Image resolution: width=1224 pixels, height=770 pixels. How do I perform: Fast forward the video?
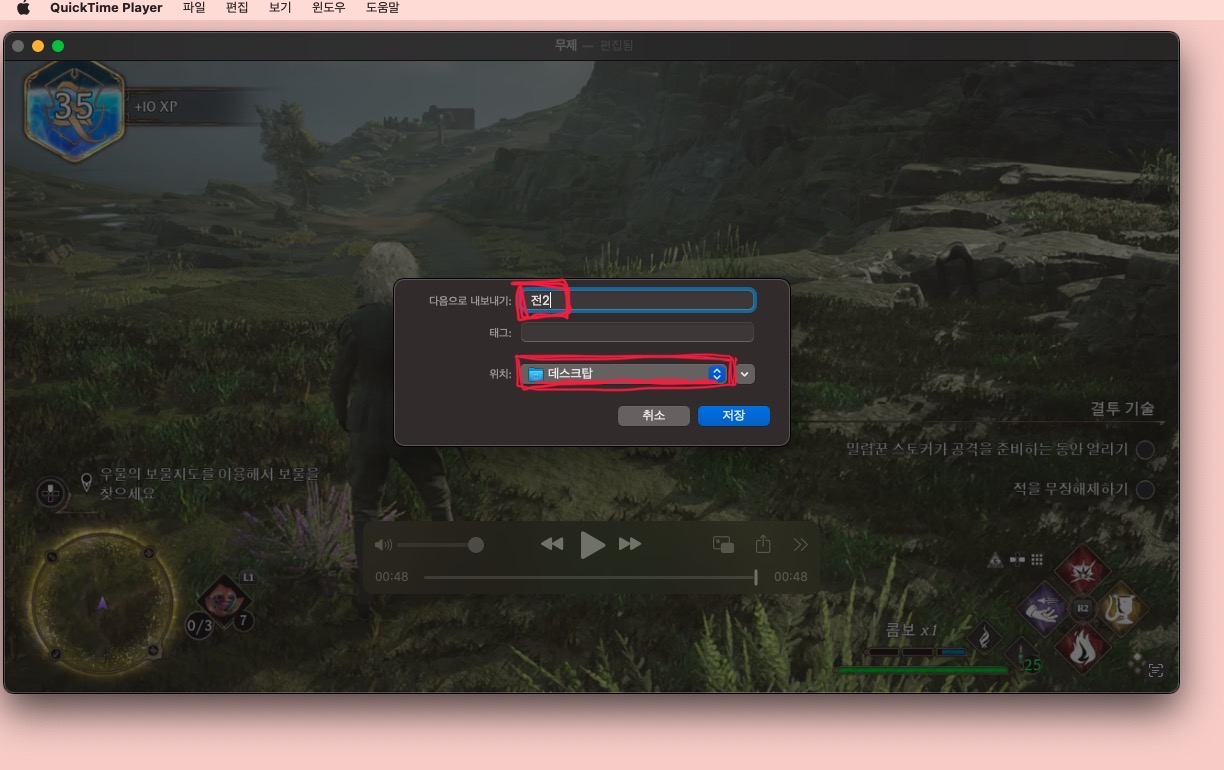click(630, 544)
